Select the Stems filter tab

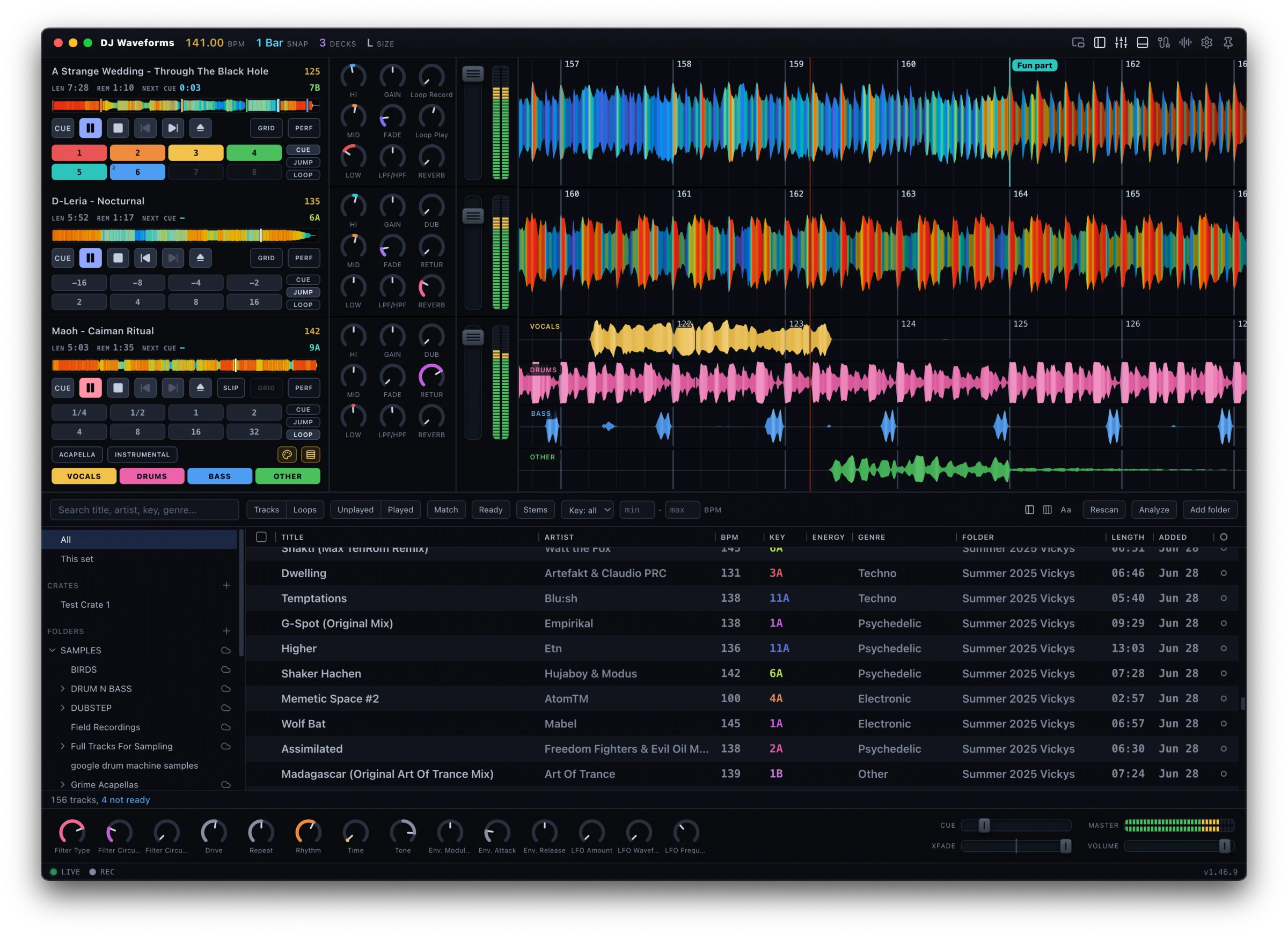(x=535, y=510)
